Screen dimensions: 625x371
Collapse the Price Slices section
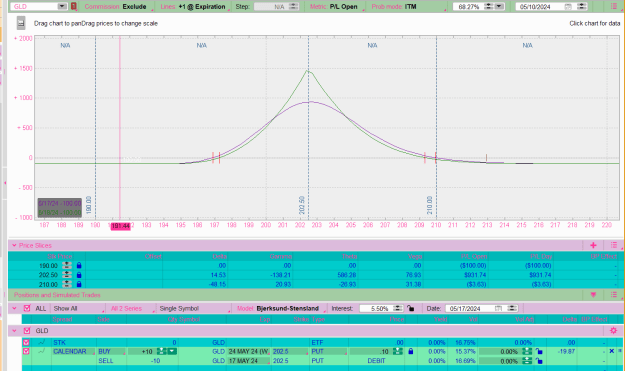point(14,245)
